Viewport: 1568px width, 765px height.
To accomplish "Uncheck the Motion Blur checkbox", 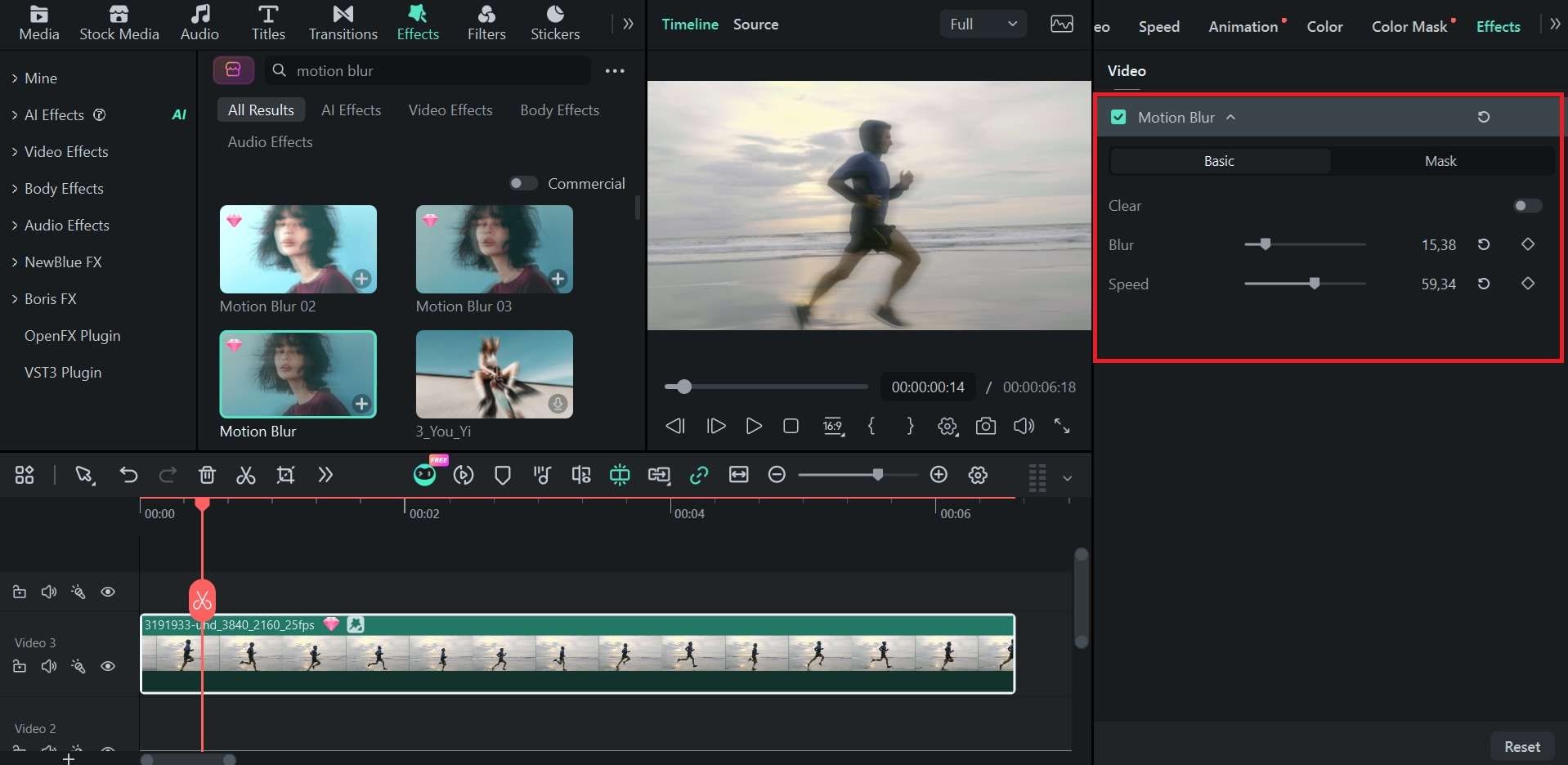I will coord(1118,117).
